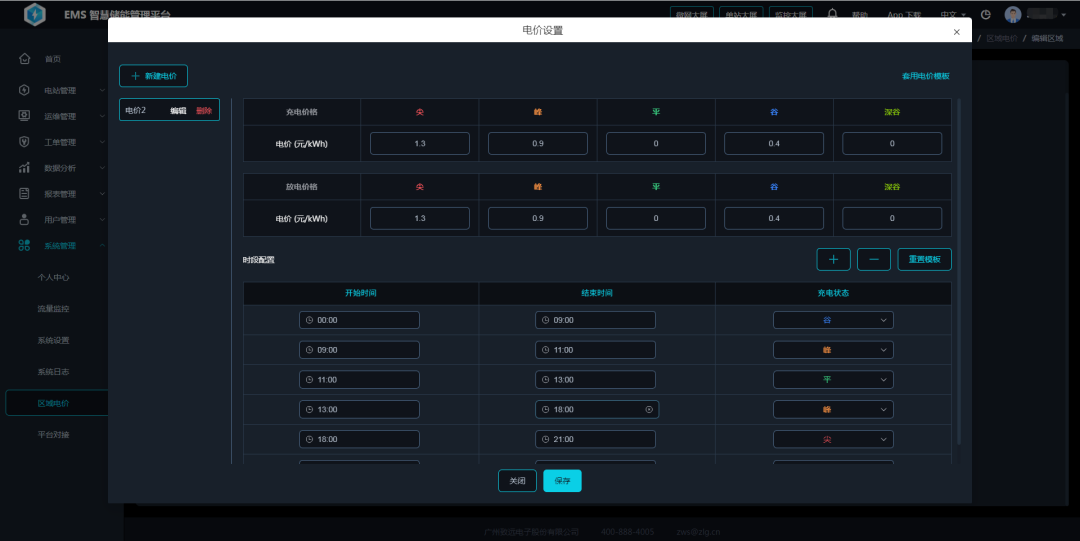Viewport: 1080px width, 541px height.
Task: Open charge state dropdown showing 谷
Action: [832, 320]
